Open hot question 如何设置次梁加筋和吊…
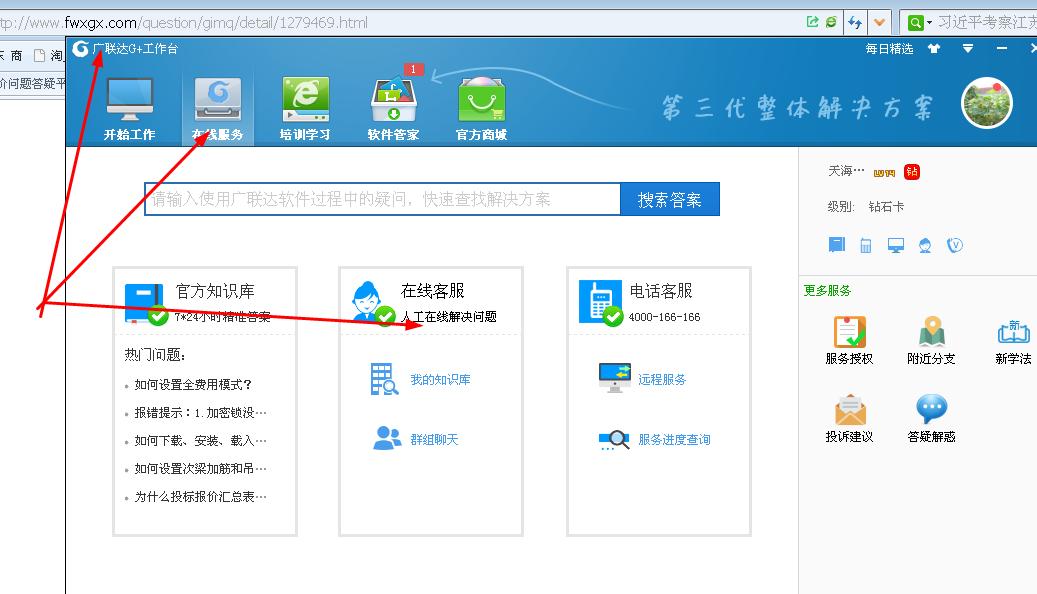The height and width of the screenshot is (594, 1037). pos(200,468)
